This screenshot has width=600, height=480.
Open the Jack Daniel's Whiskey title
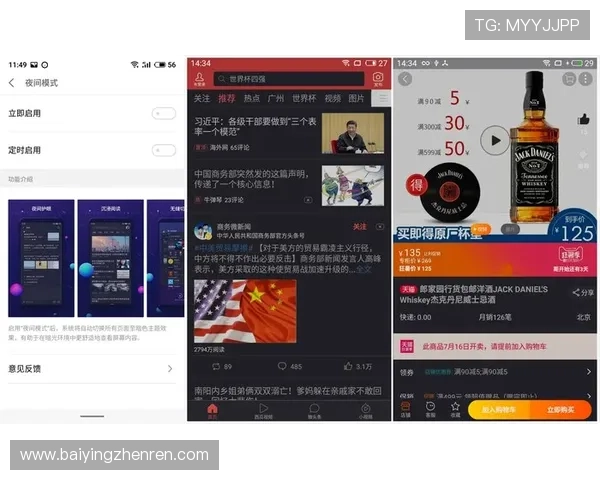474,294
